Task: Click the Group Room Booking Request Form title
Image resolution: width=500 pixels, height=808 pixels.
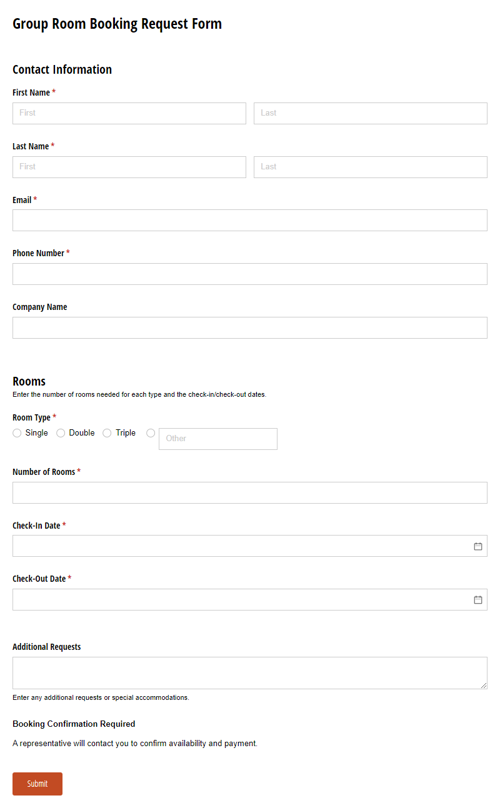Action: coord(117,24)
